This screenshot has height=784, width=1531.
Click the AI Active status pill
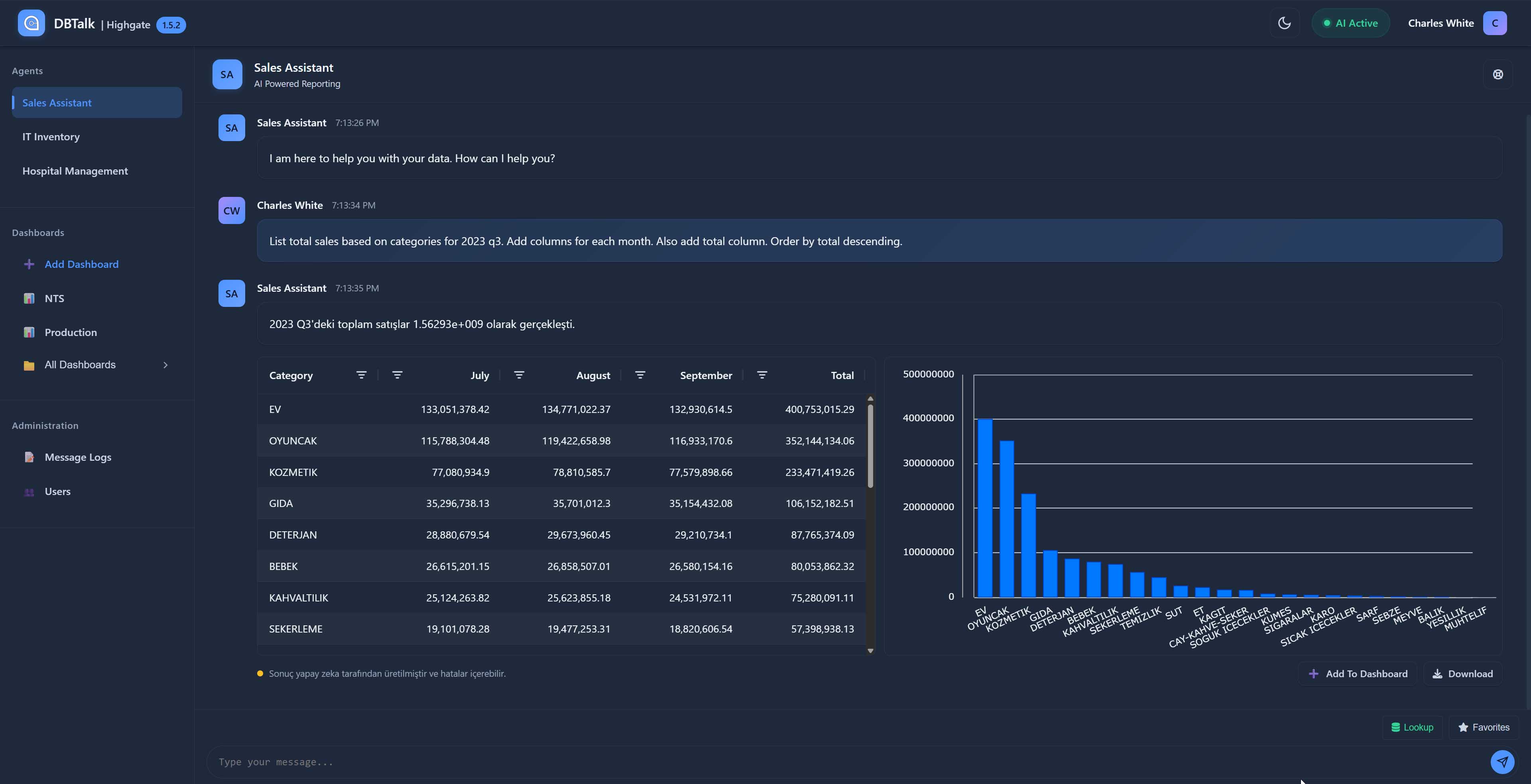click(1350, 23)
